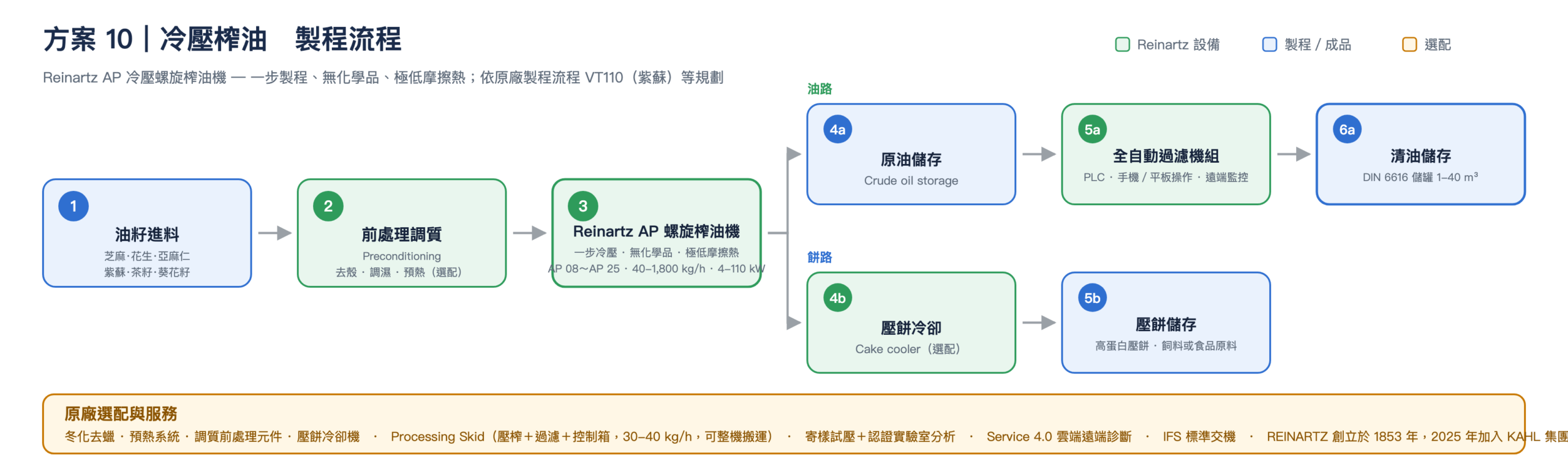This screenshot has width=1568, height=475.
Task: Click the page title 方案 10｜冷壓榨油
Action: point(155,39)
